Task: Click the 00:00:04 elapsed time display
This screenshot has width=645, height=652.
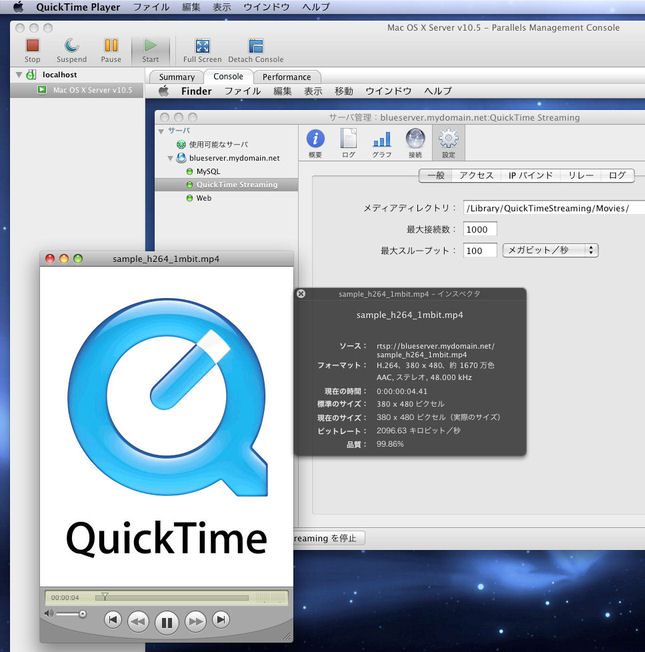Action: coord(65,598)
